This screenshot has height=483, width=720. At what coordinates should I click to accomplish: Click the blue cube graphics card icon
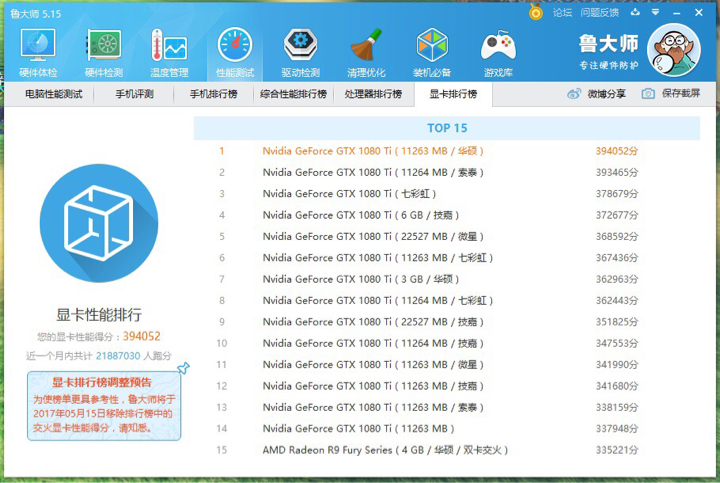point(99,223)
